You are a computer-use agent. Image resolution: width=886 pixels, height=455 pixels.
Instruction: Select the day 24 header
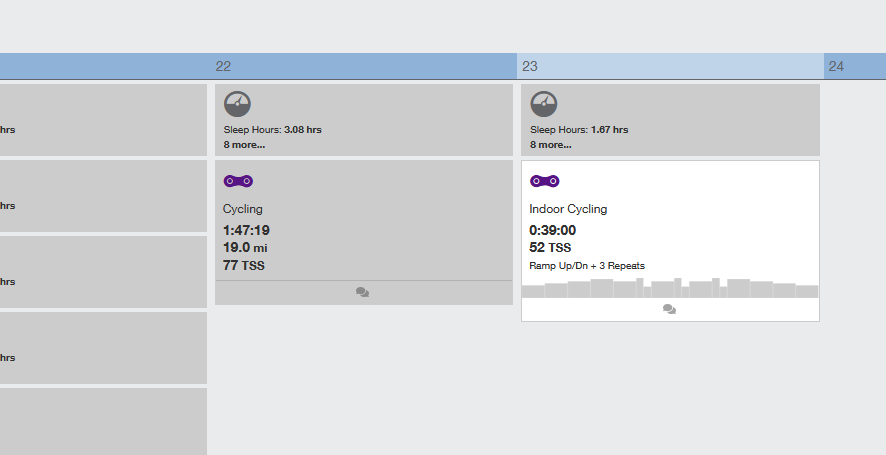855,66
